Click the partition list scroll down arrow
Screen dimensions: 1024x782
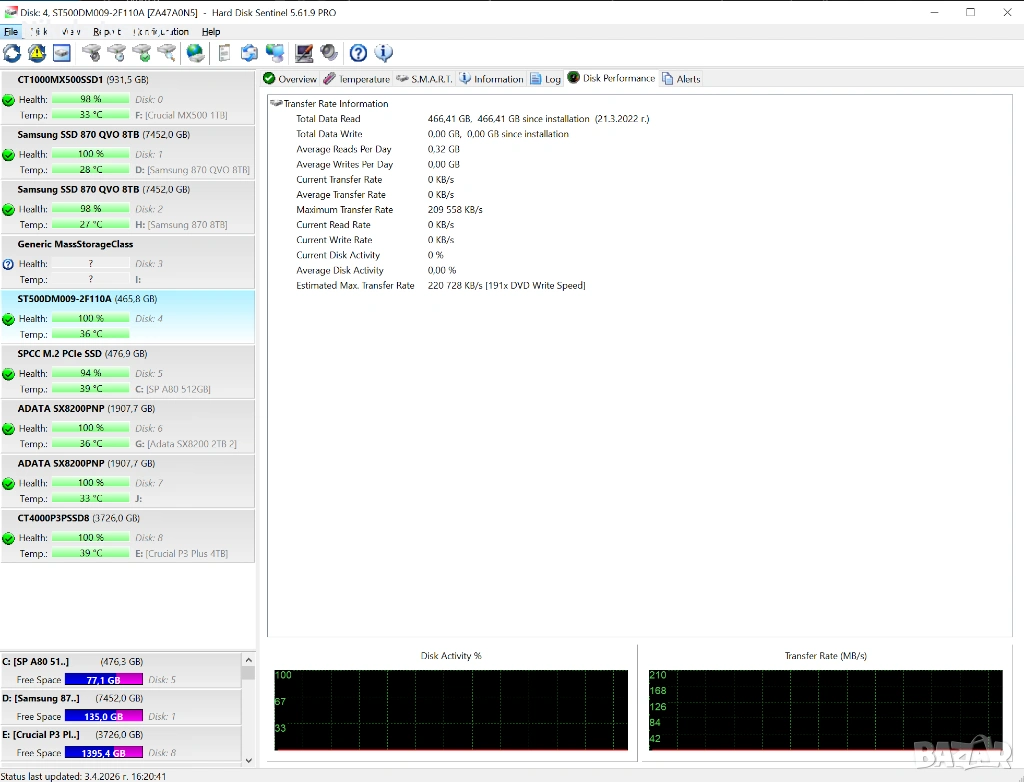pos(248,761)
